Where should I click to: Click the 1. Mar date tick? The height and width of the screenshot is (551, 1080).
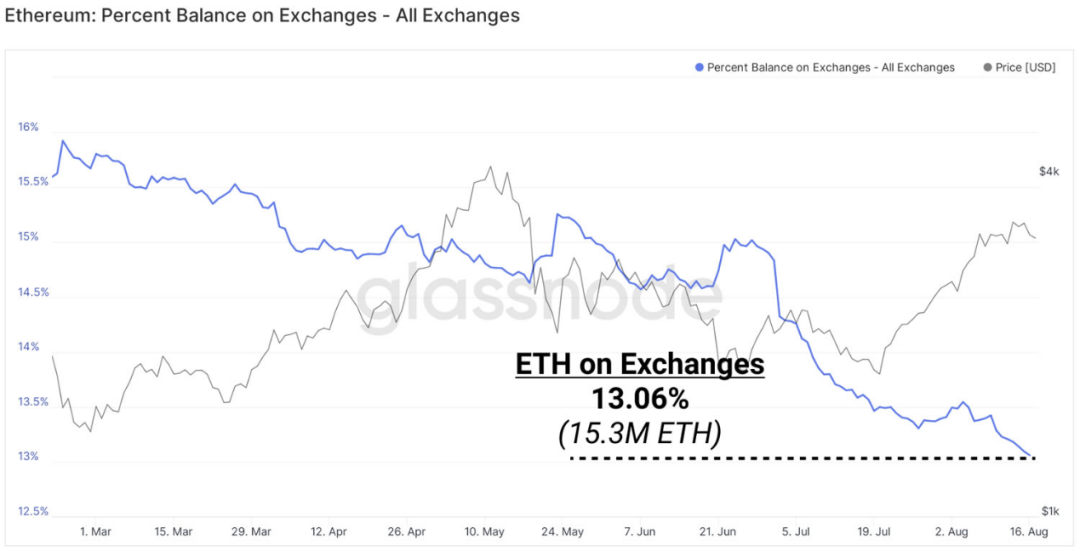(x=96, y=532)
